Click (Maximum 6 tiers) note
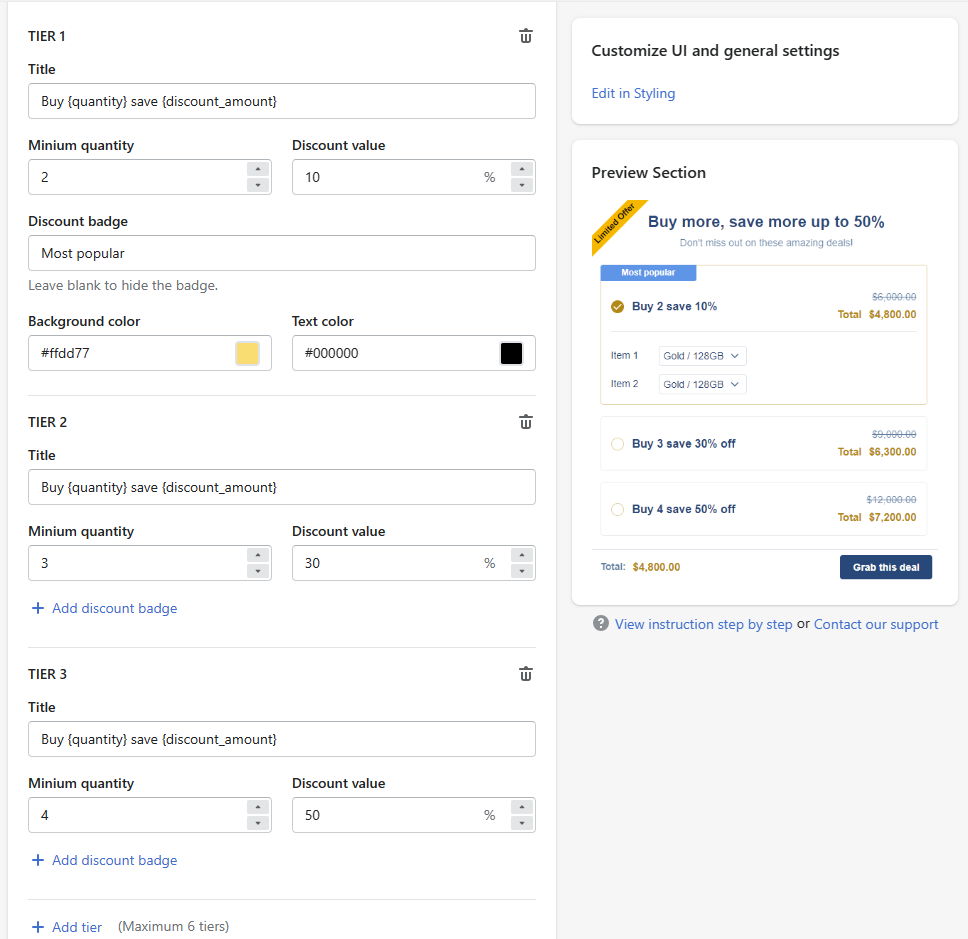968x939 pixels. click(173, 926)
